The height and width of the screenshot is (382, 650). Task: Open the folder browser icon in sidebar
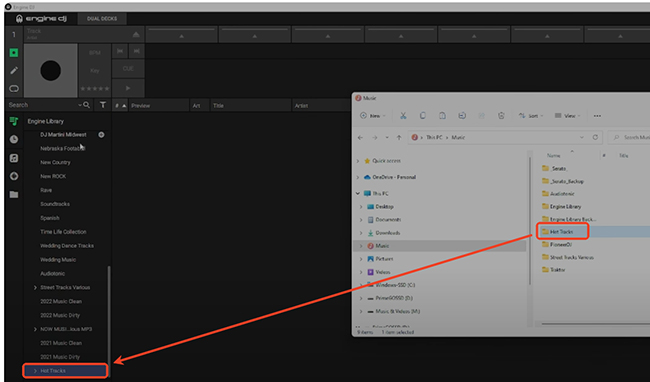(14, 194)
